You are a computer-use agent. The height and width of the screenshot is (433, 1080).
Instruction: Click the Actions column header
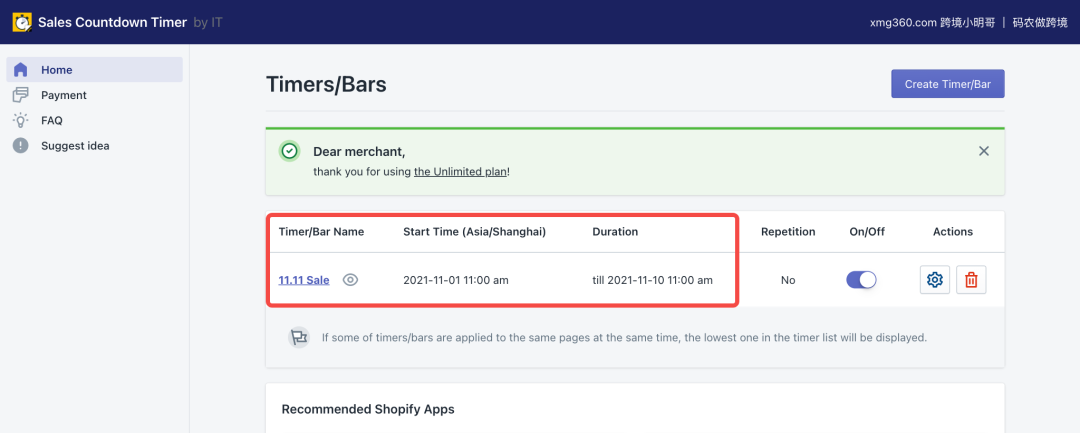click(x=953, y=232)
